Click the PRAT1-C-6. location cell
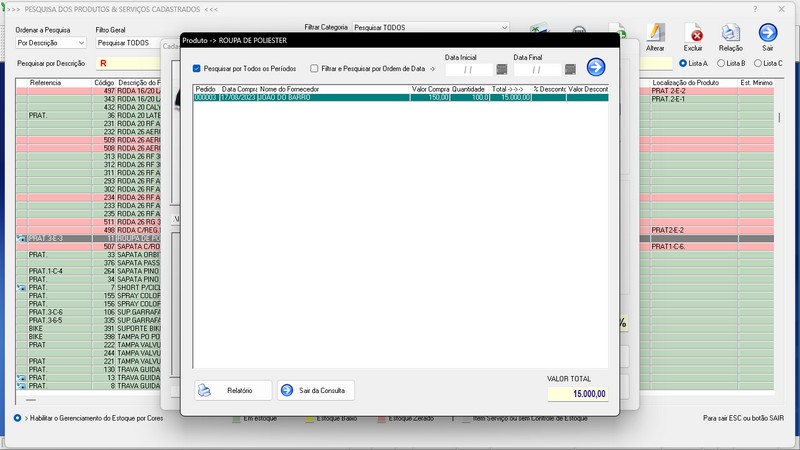This screenshot has height=450, width=800. (x=694, y=246)
